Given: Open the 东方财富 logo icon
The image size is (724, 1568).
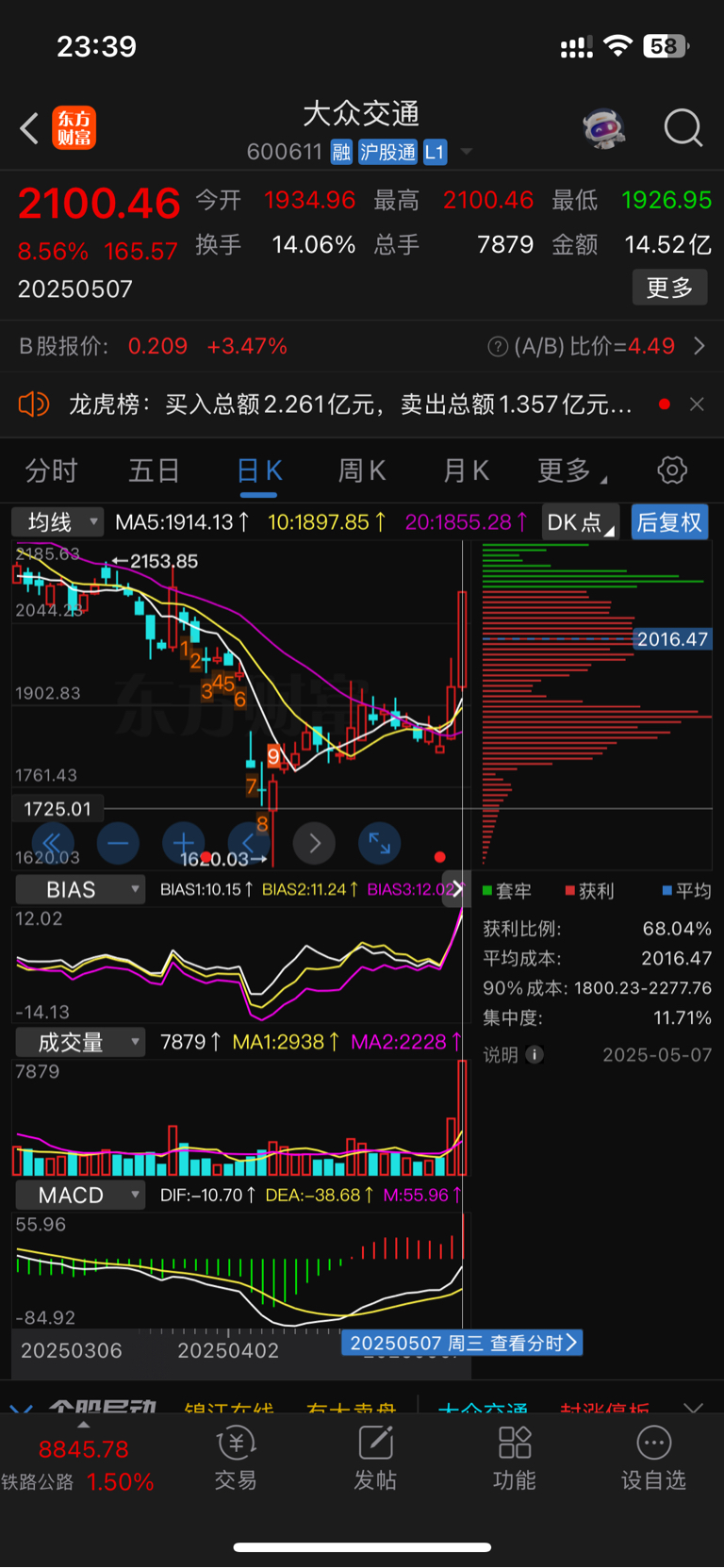Looking at the screenshot, I should [74, 128].
